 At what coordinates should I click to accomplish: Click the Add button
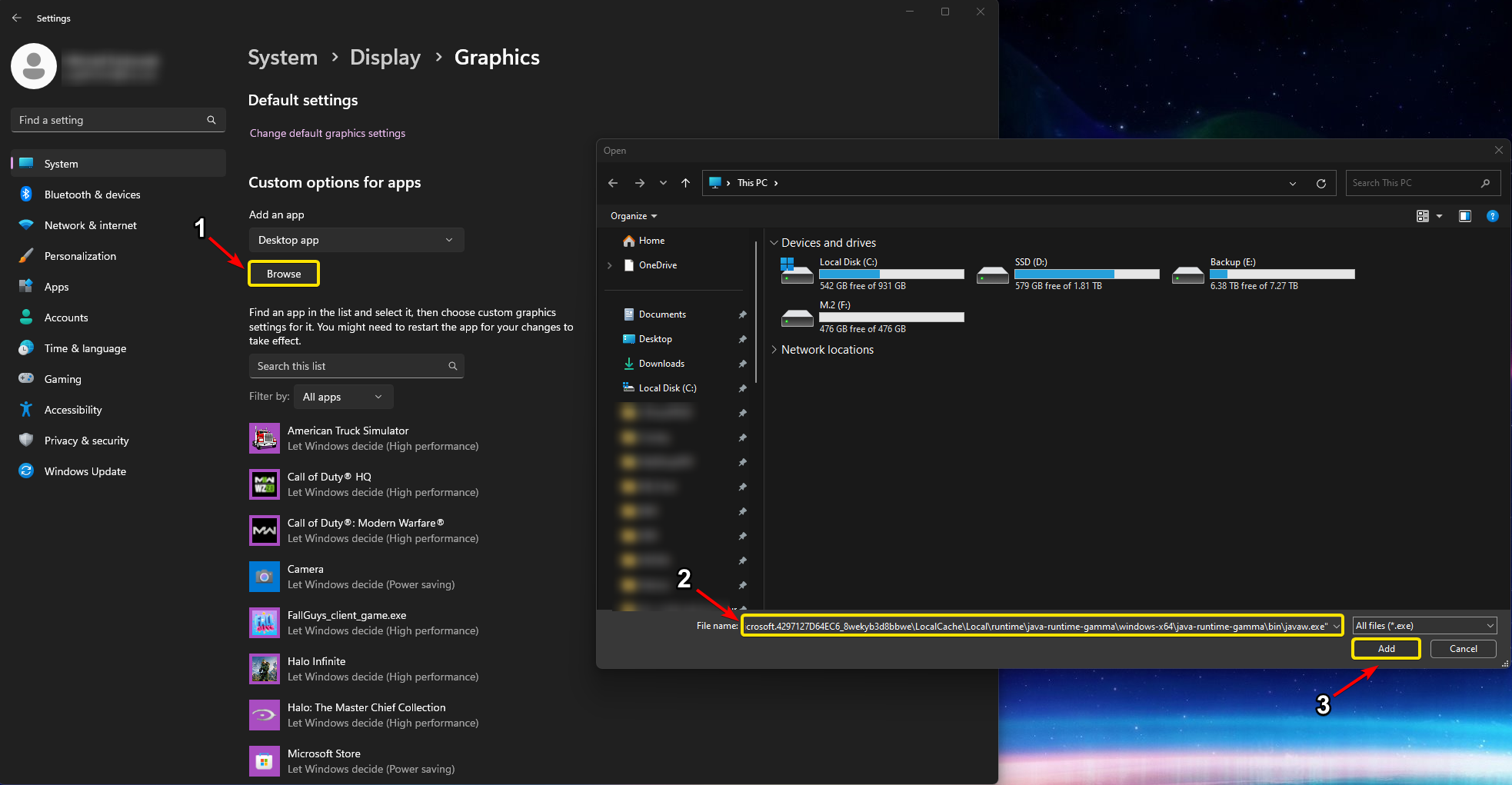(x=1386, y=649)
